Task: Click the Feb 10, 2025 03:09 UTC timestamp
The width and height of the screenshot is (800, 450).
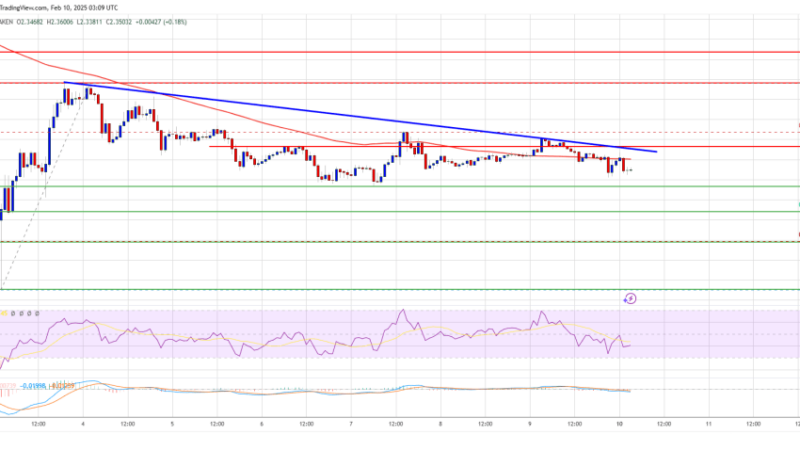Action: click(84, 8)
